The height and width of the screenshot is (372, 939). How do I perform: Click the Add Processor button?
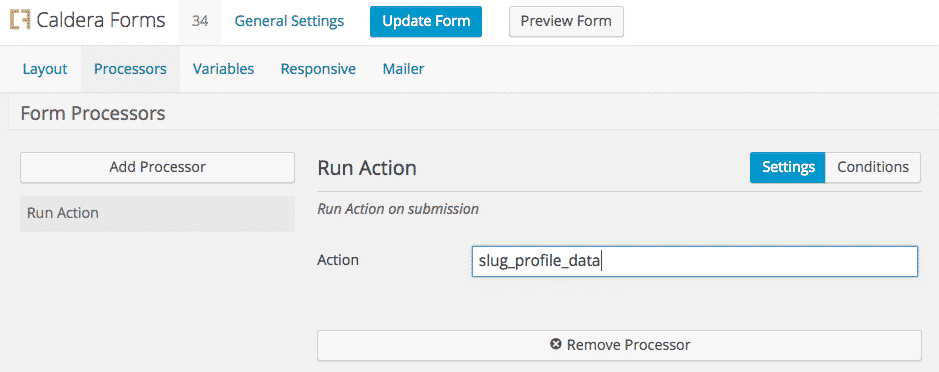157,167
